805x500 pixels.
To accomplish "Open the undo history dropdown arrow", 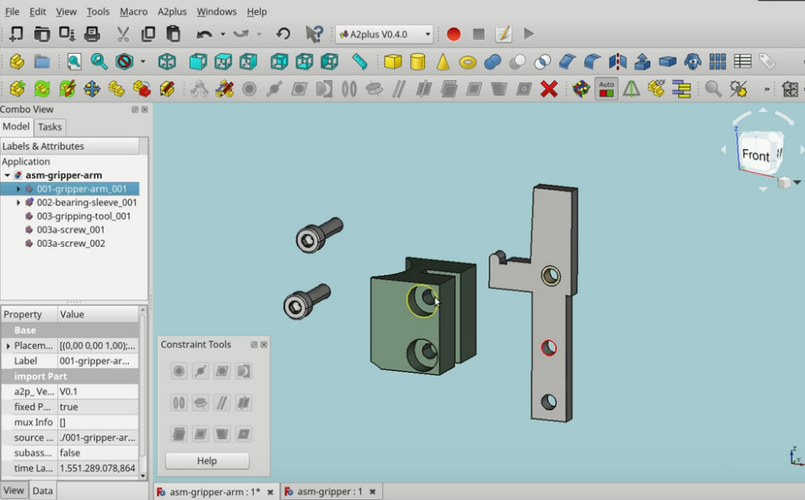I will pos(222,34).
